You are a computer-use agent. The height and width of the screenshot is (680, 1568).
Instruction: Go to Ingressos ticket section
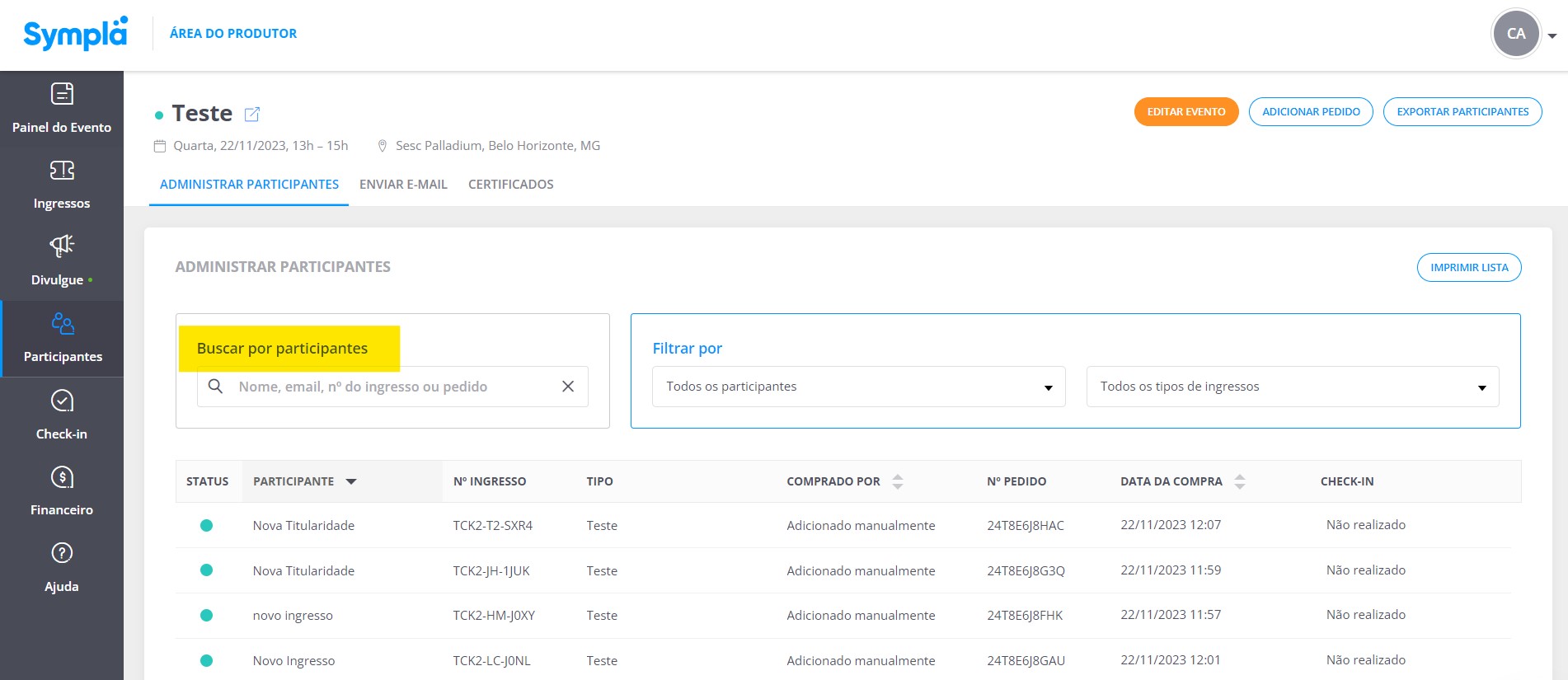(62, 185)
